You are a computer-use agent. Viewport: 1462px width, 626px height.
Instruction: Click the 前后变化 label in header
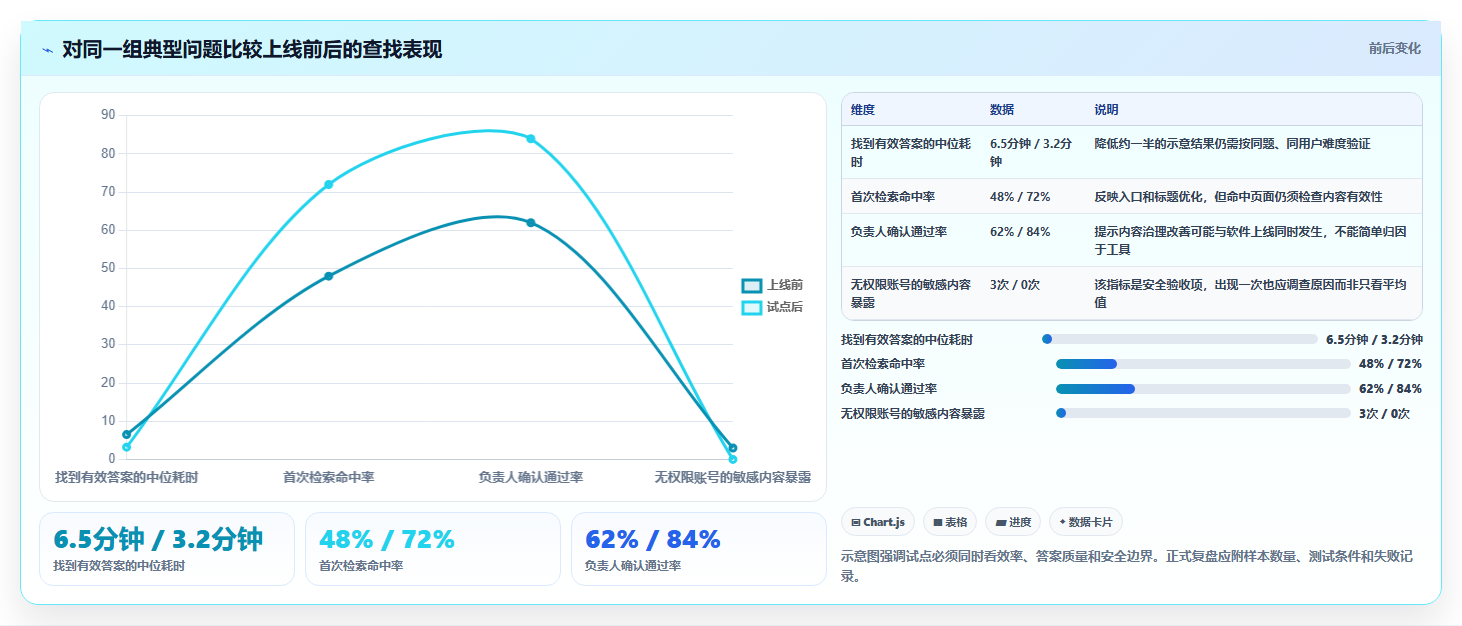click(1394, 48)
